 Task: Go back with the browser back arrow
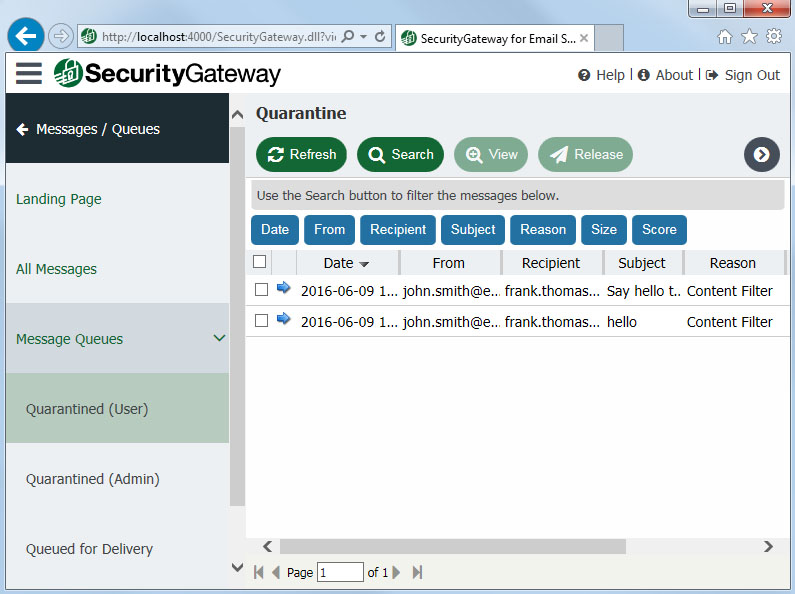(x=26, y=35)
